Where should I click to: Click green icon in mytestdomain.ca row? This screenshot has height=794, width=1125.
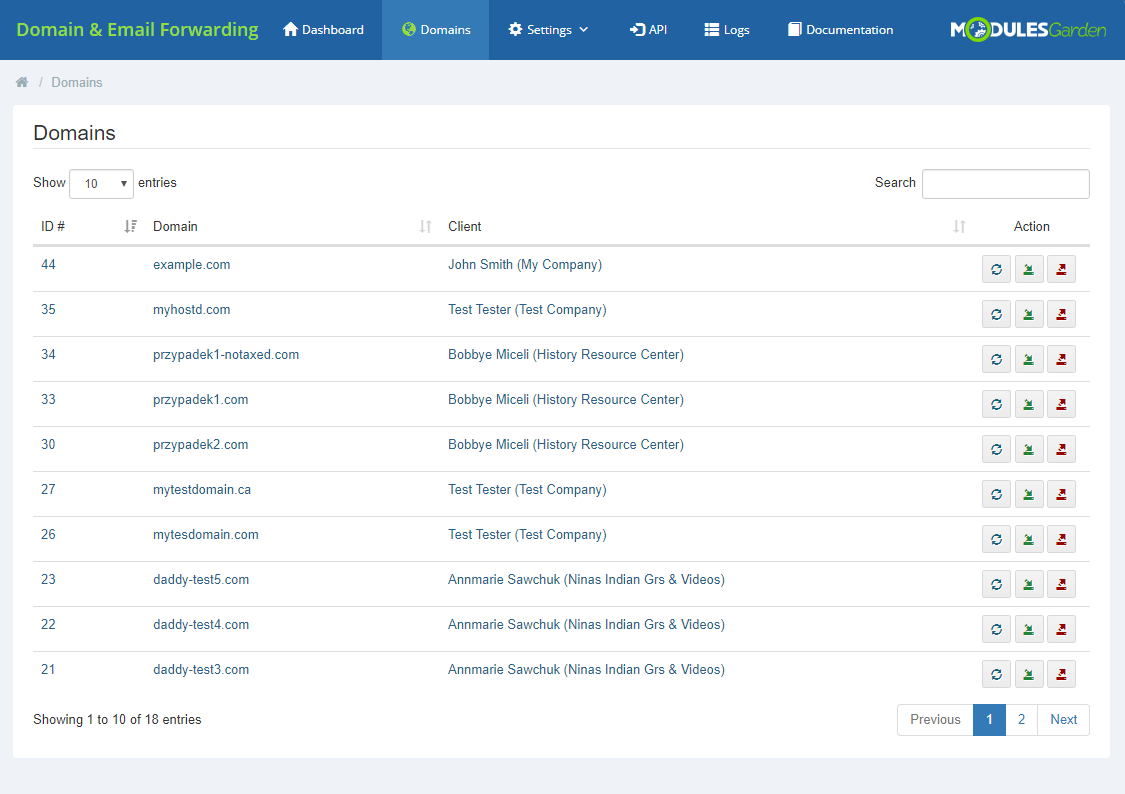click(x=1029, y=494)
